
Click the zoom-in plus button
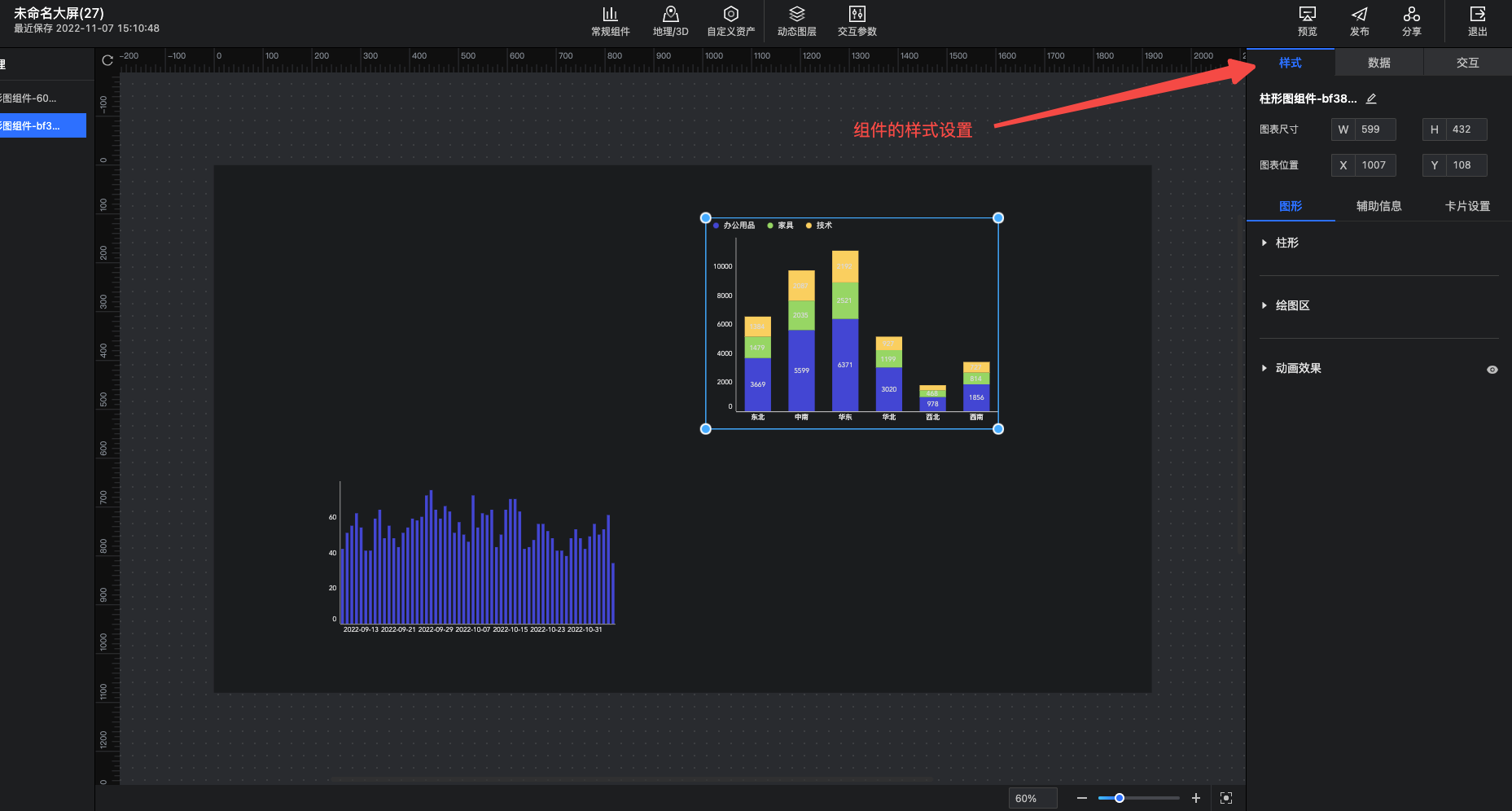[1195, 798]
